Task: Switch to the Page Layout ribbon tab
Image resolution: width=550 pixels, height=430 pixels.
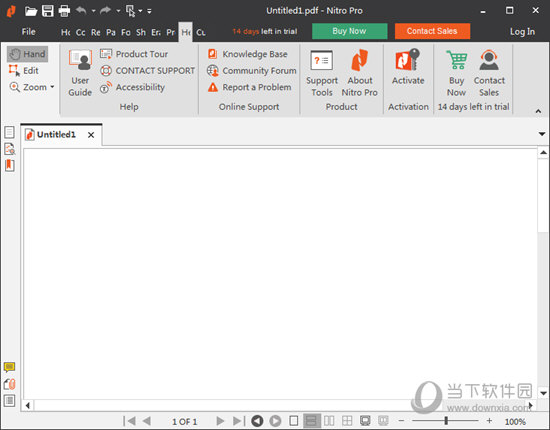Action: pyautogui.click(x=111, y=32)
